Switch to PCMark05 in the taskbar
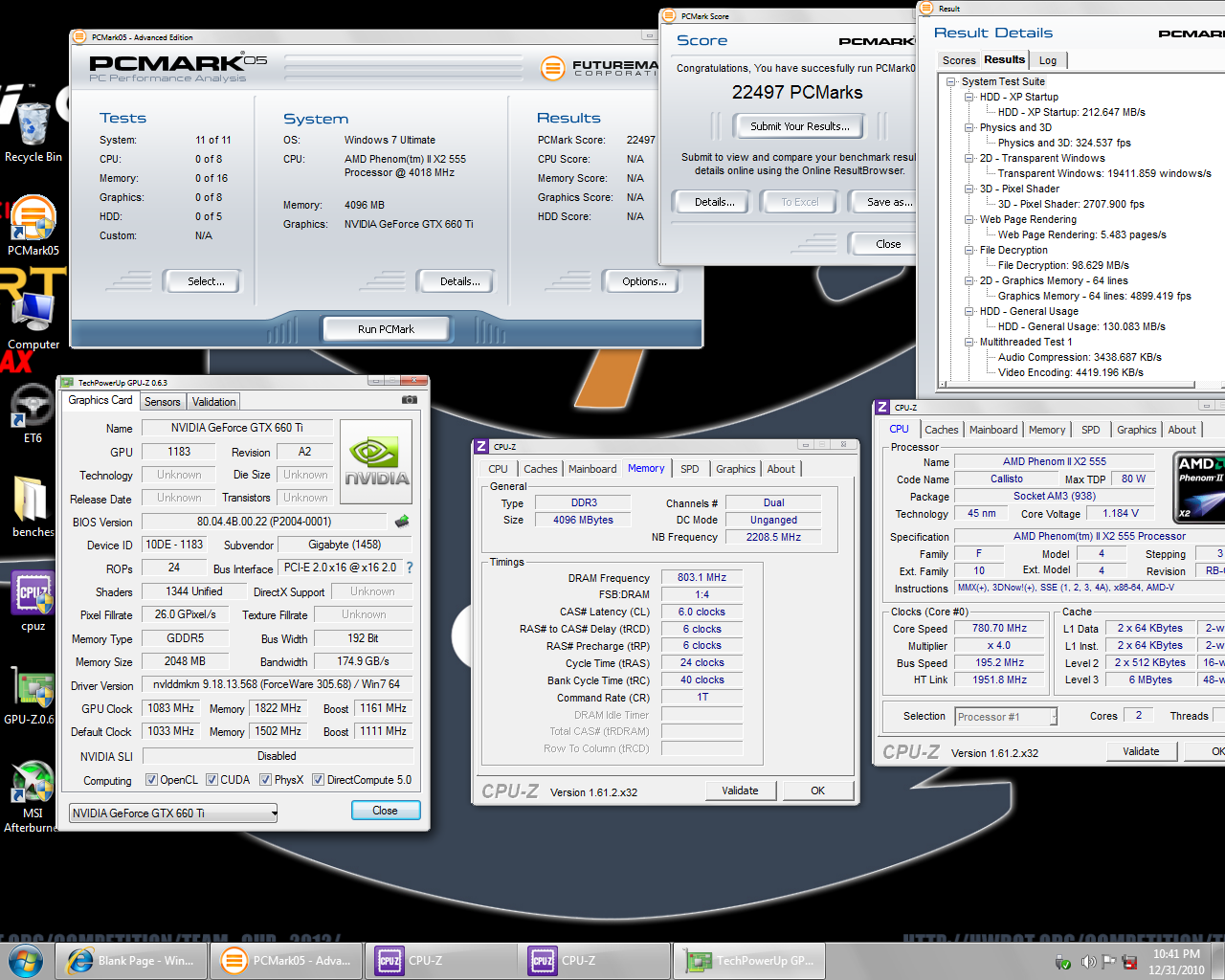 285,961
